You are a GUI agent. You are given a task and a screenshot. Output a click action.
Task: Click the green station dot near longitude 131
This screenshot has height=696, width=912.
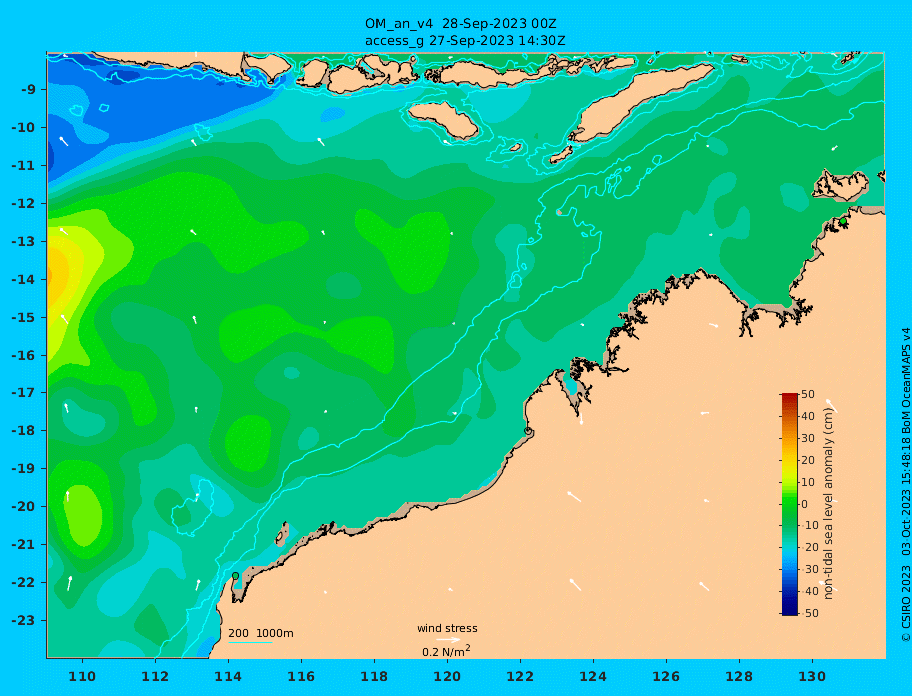pyautogui.click(x=843, y=221)
